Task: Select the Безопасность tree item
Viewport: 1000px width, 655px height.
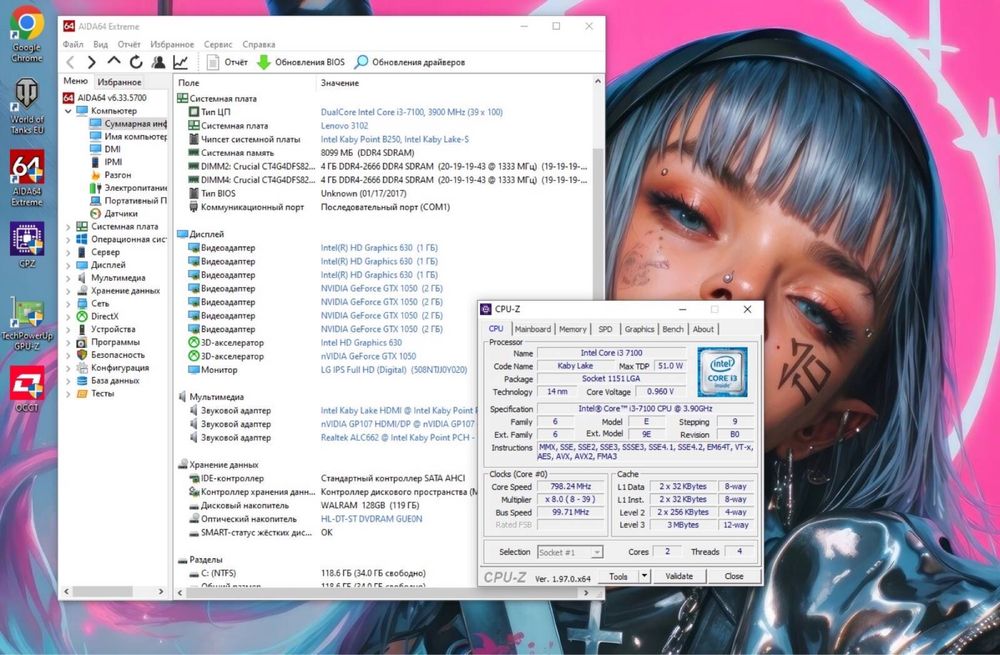Action: pos(110,355)
